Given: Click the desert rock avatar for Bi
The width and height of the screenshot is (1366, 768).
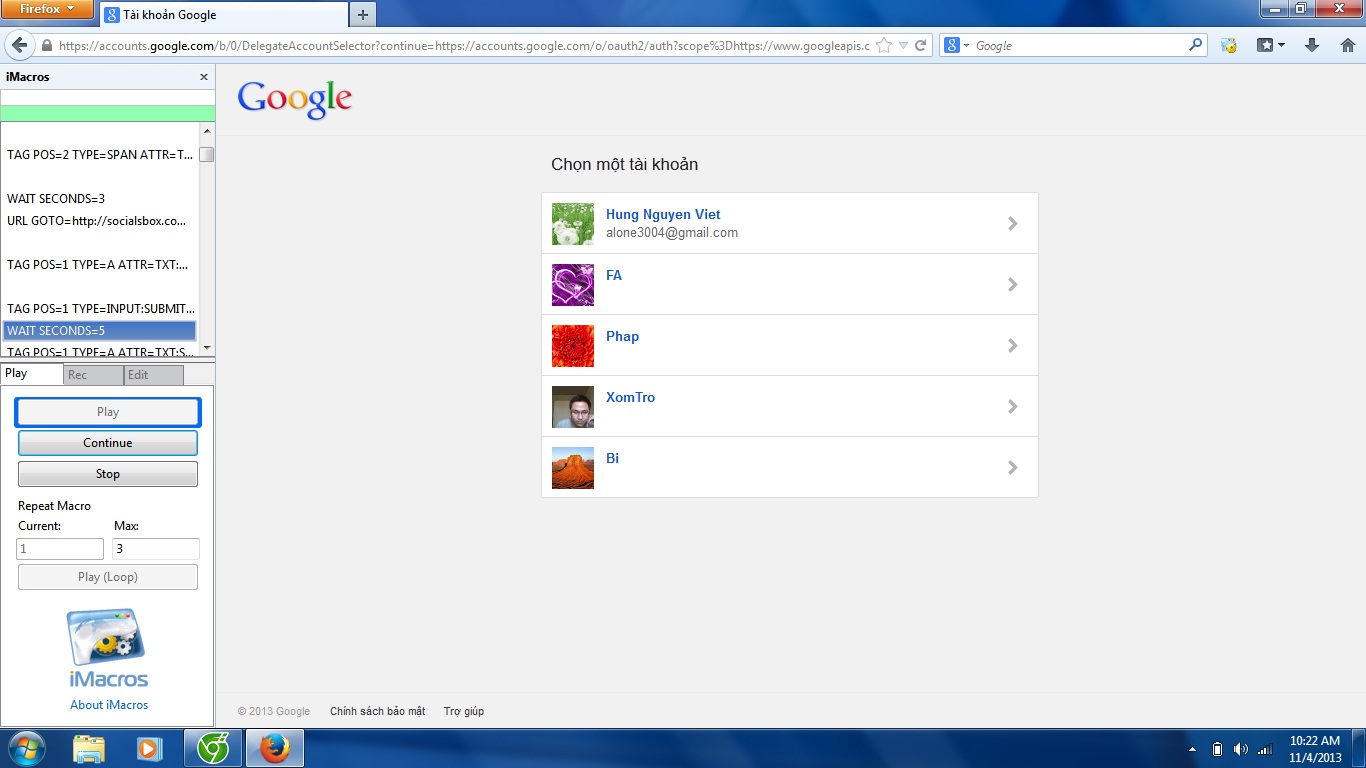Looking at the screenshot, I should tap(573, 468).
